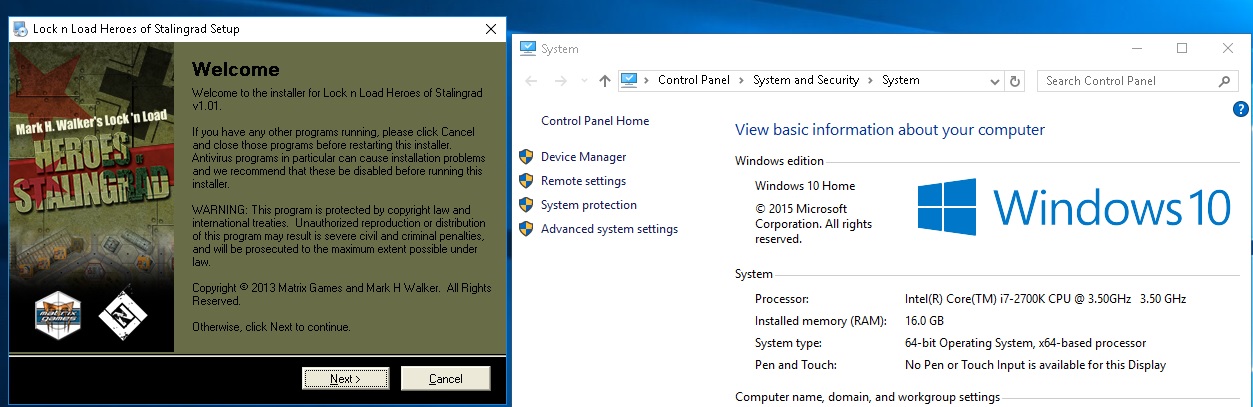Screen dimensions: 1253x407
Task: Open Advanced system settings link
Action: tap(609, 229)
